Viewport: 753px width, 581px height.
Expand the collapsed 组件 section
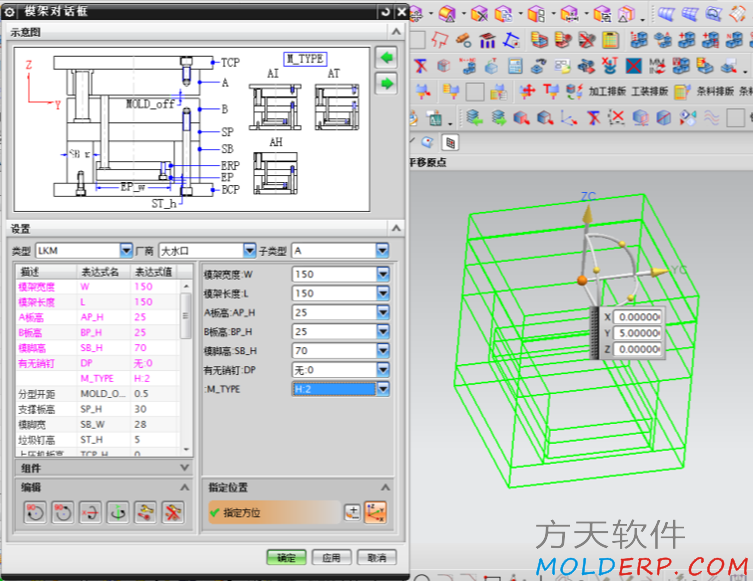click(x=184, y=467)
